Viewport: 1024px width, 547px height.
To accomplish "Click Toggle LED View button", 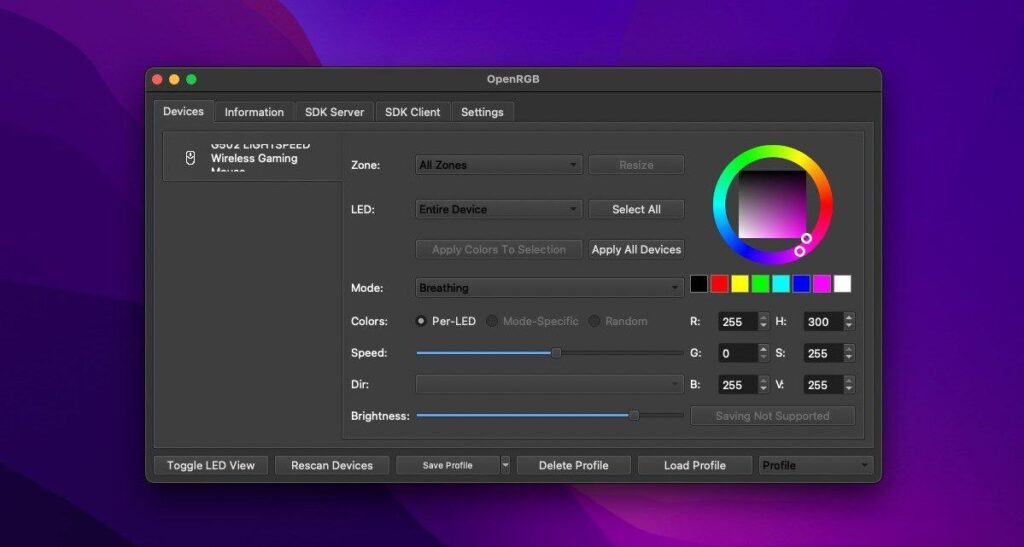I will (x=211, y=465).
